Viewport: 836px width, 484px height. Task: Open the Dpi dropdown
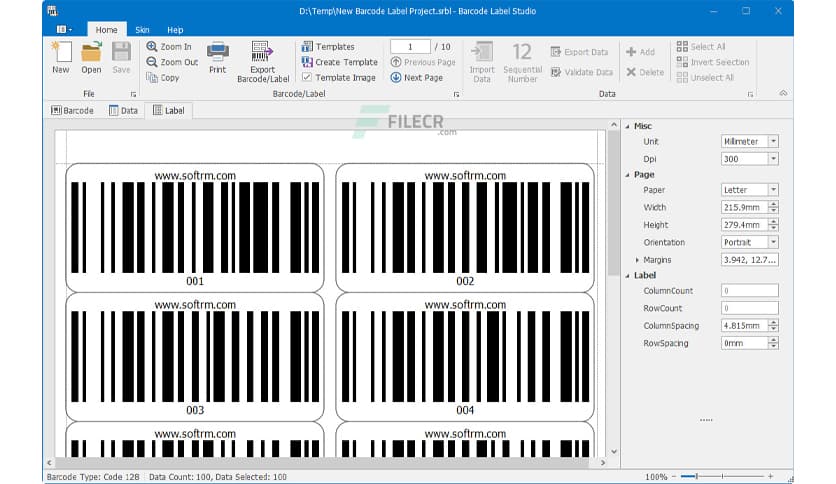point(773,159)
